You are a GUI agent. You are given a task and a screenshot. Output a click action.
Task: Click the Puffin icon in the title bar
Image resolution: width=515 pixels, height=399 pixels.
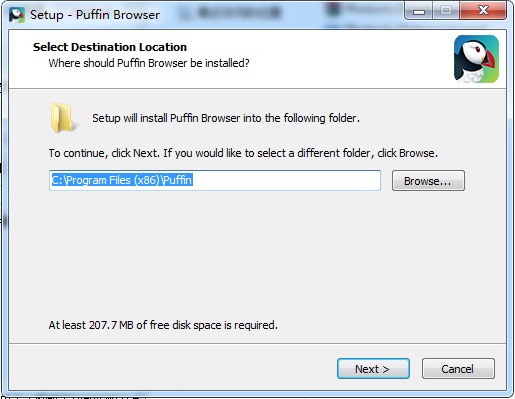click(17, 15)
